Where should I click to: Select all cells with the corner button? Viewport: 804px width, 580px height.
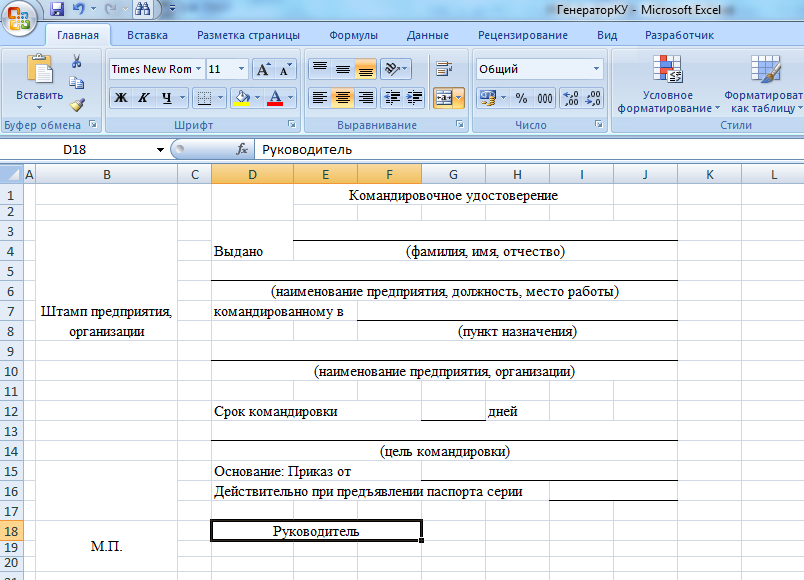pos(11,174)
